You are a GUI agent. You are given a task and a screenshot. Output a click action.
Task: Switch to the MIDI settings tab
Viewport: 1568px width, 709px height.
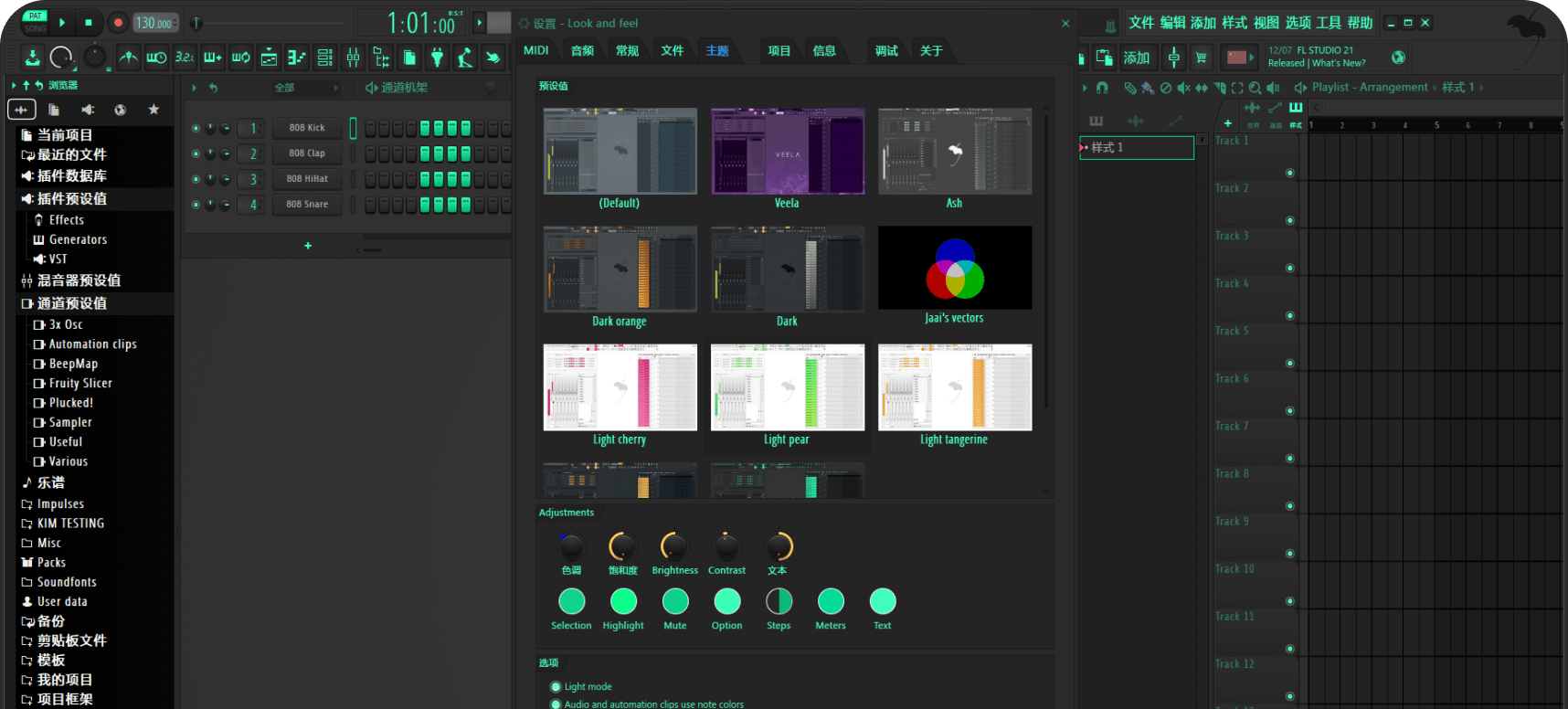pos(536,50)
